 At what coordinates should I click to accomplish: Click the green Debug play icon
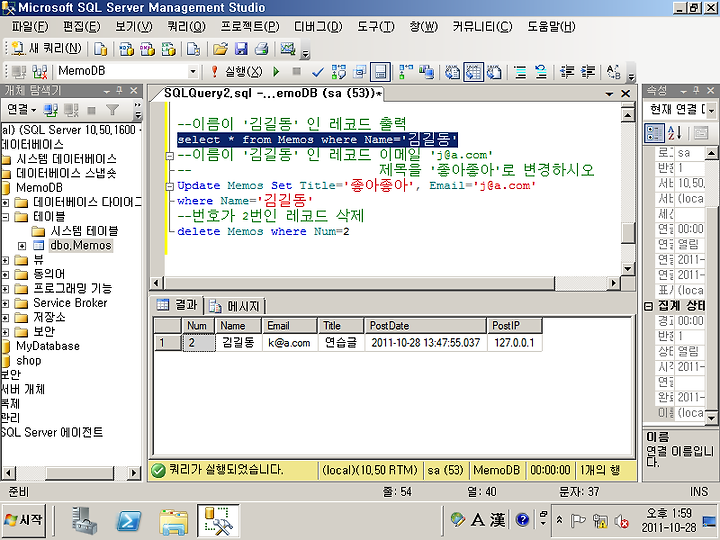(x=276, y=72)
